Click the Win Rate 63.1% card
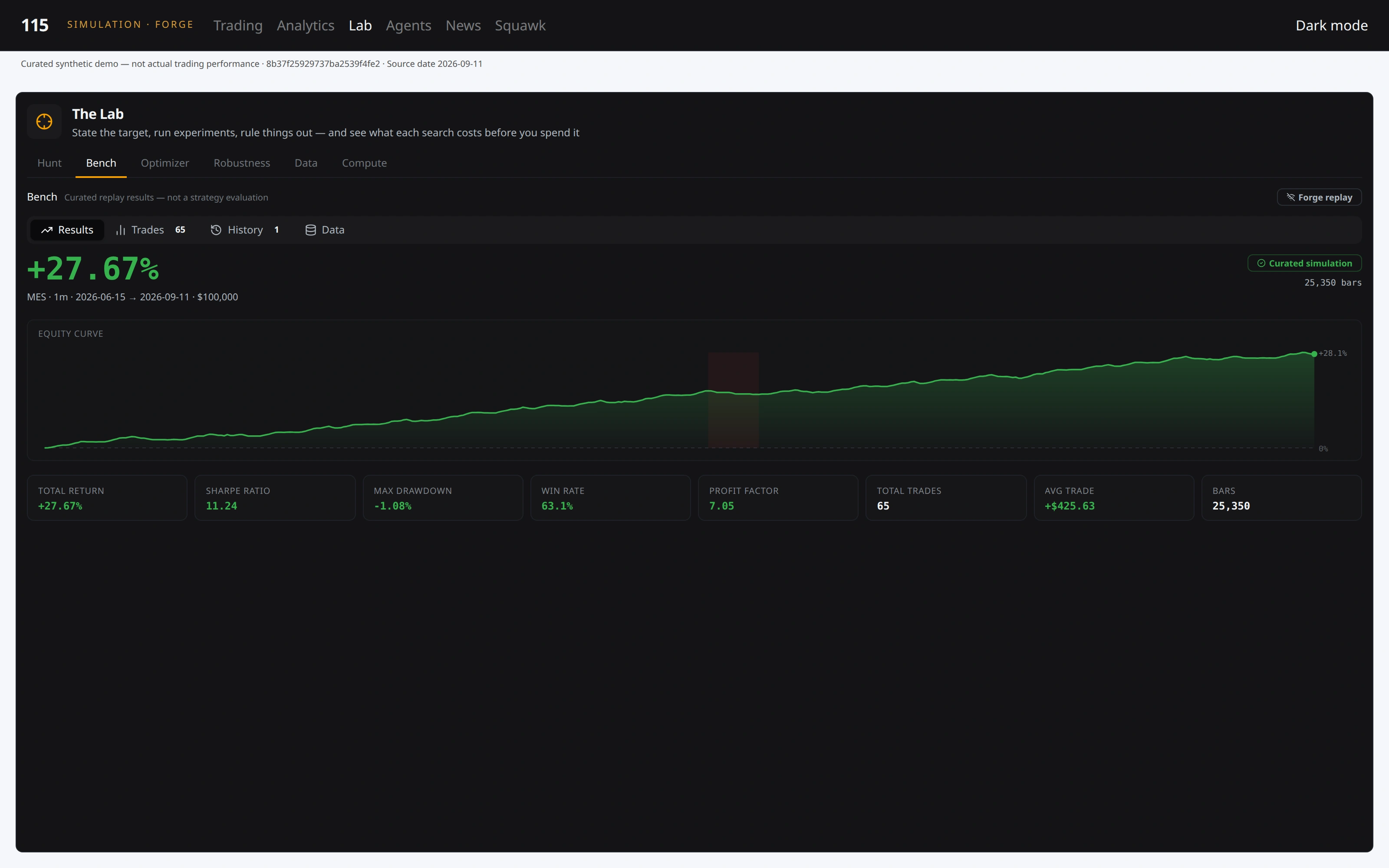 click(610, 498)
